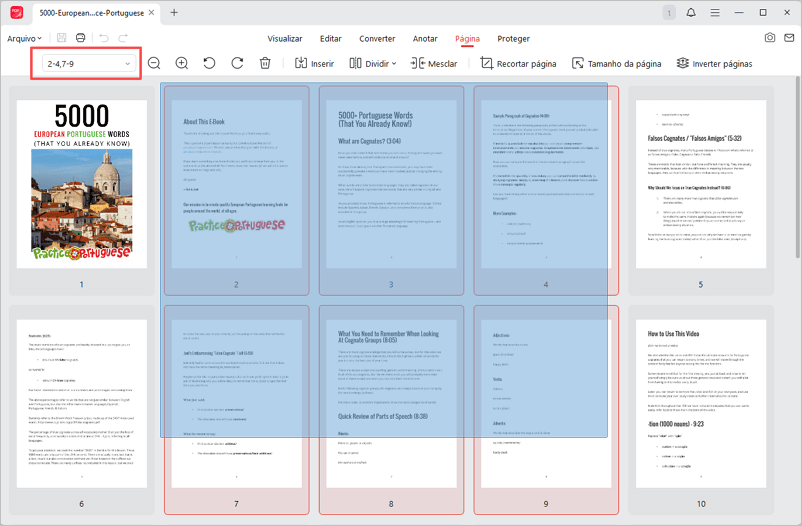Switch to the Editar tab
The image size is (802, 526).
330,38
